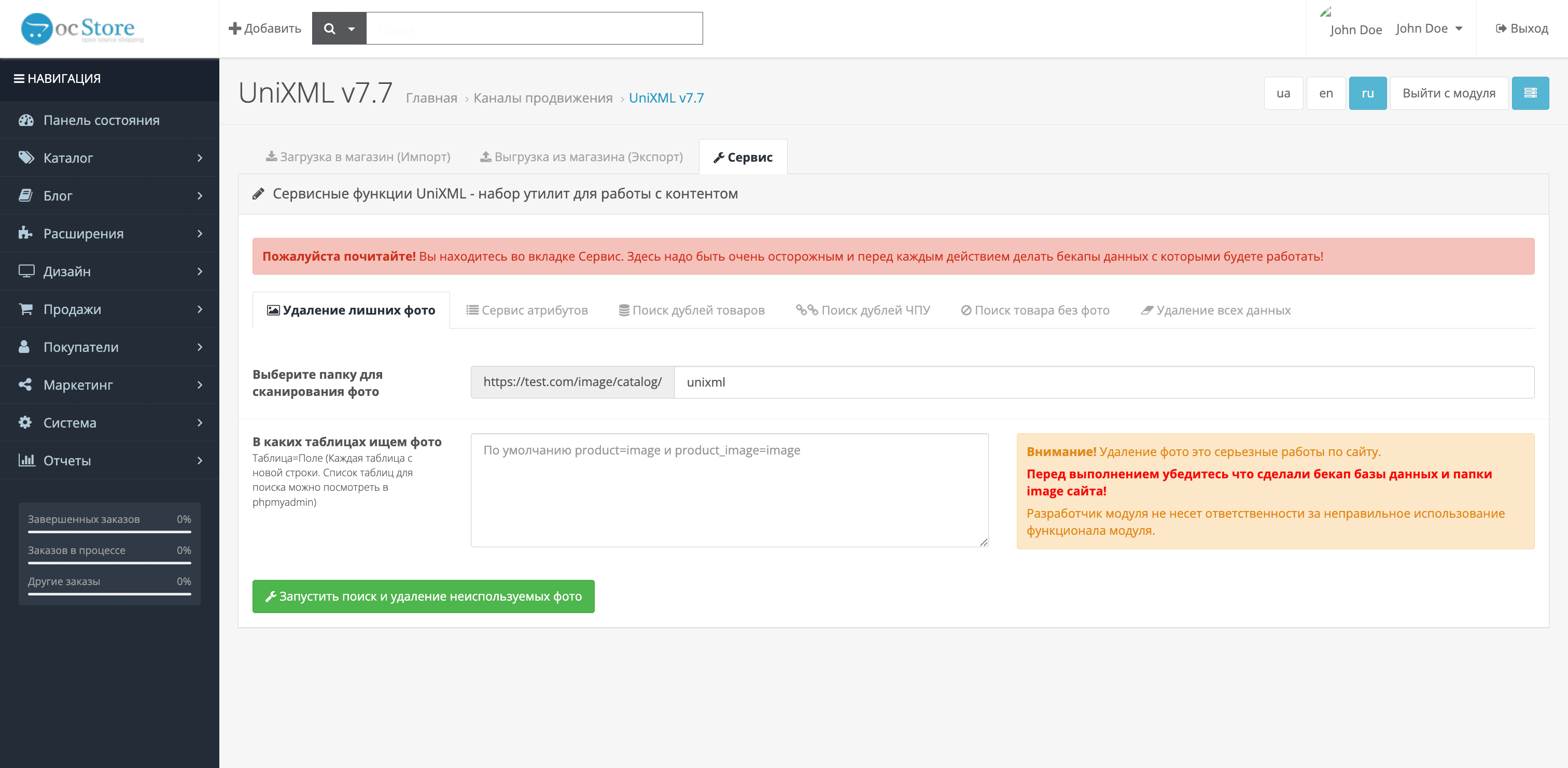This screenshot has width=1568, height=768.
Task: Click the Главная breadcrumb link
Action: tap(431, 98)
